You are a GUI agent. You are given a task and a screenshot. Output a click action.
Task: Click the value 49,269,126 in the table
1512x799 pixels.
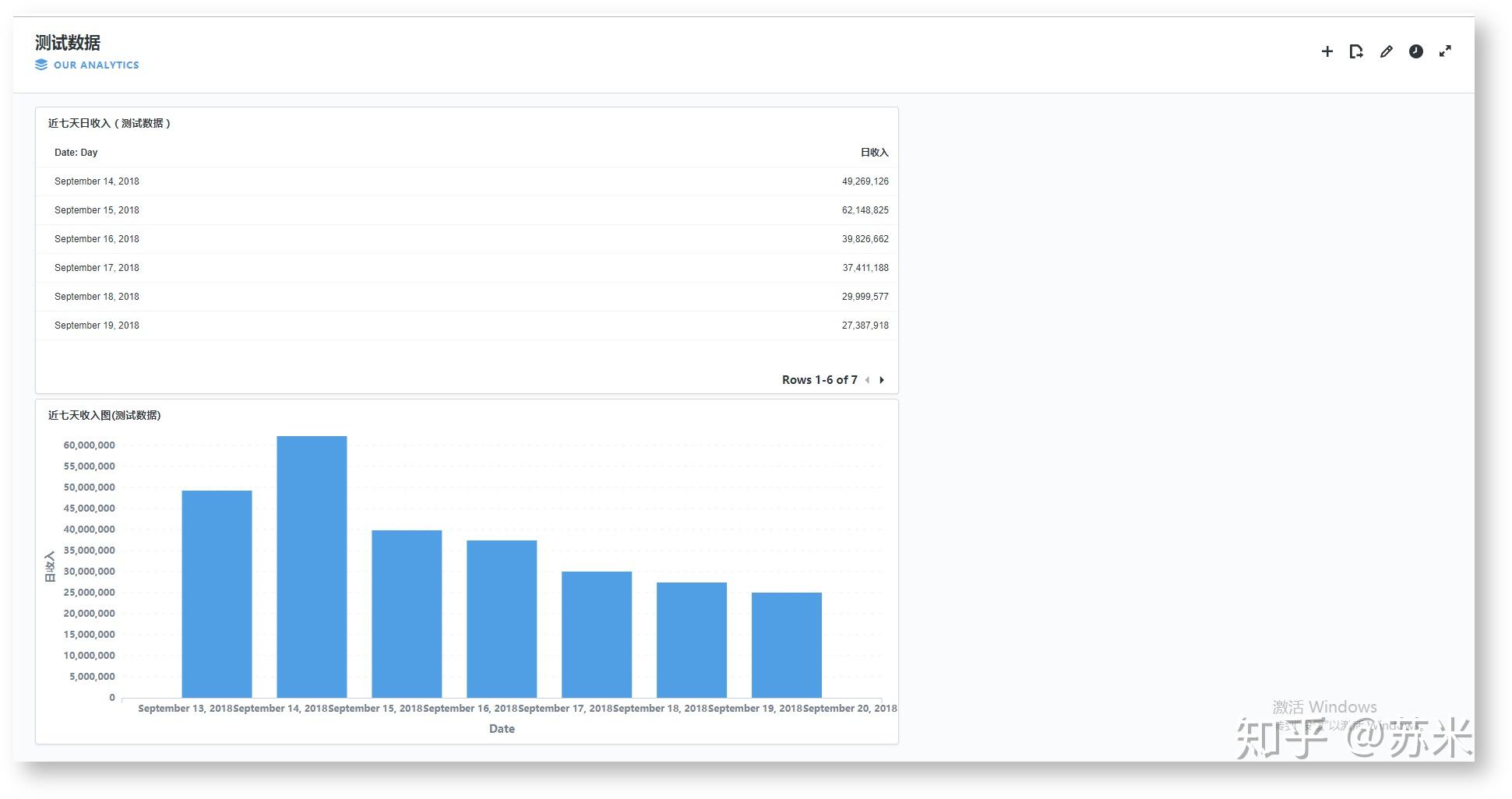865,181
